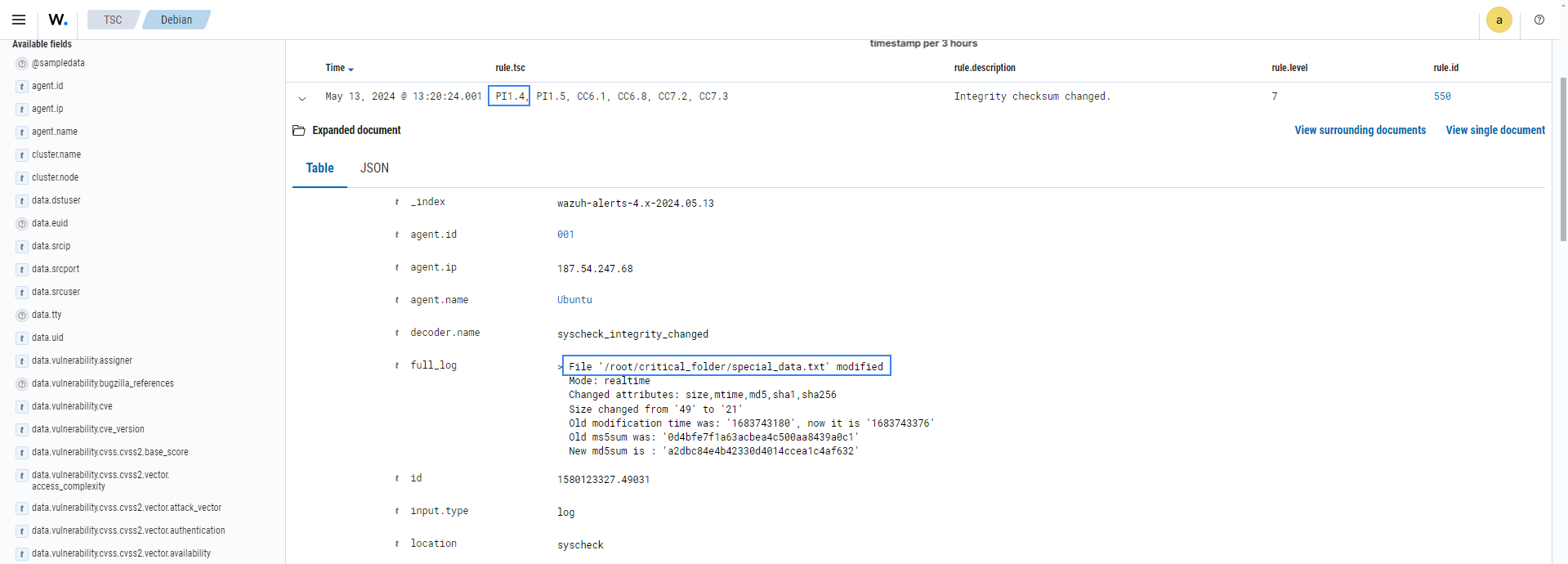
Task: Click the expanded document folder icon
Action: [299, 131]
